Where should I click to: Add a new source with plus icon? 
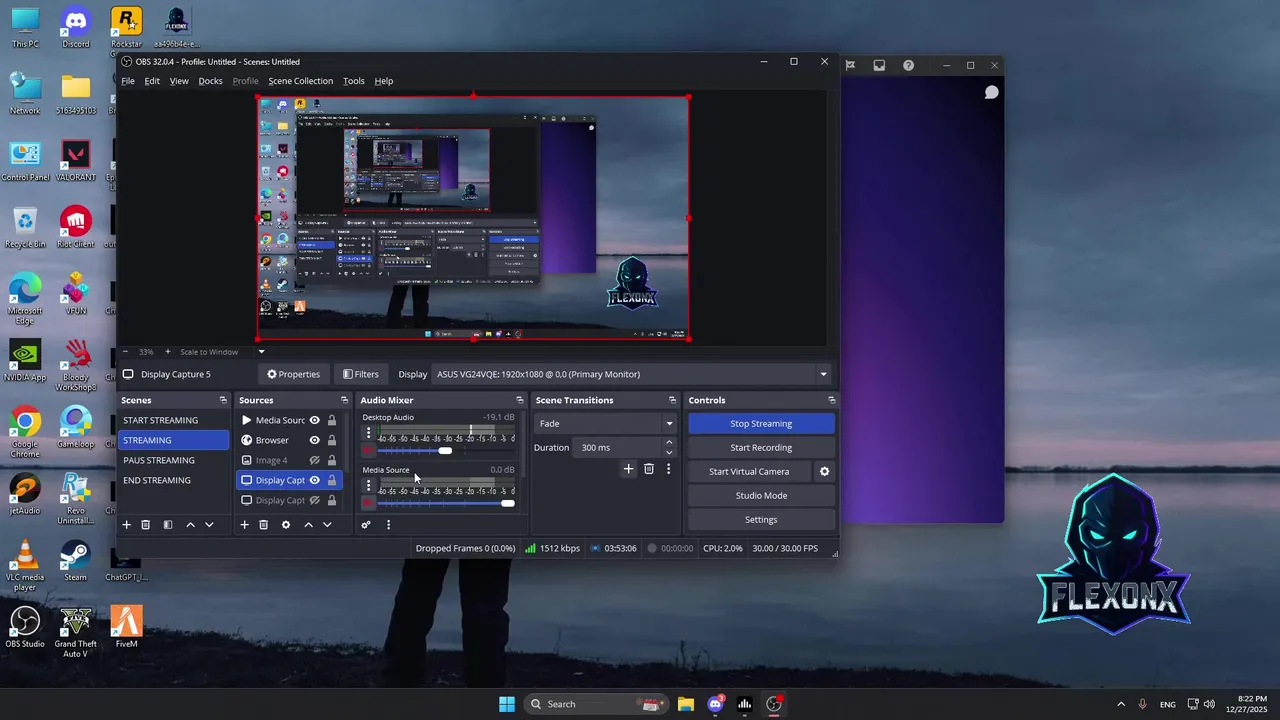click(244, 525)
